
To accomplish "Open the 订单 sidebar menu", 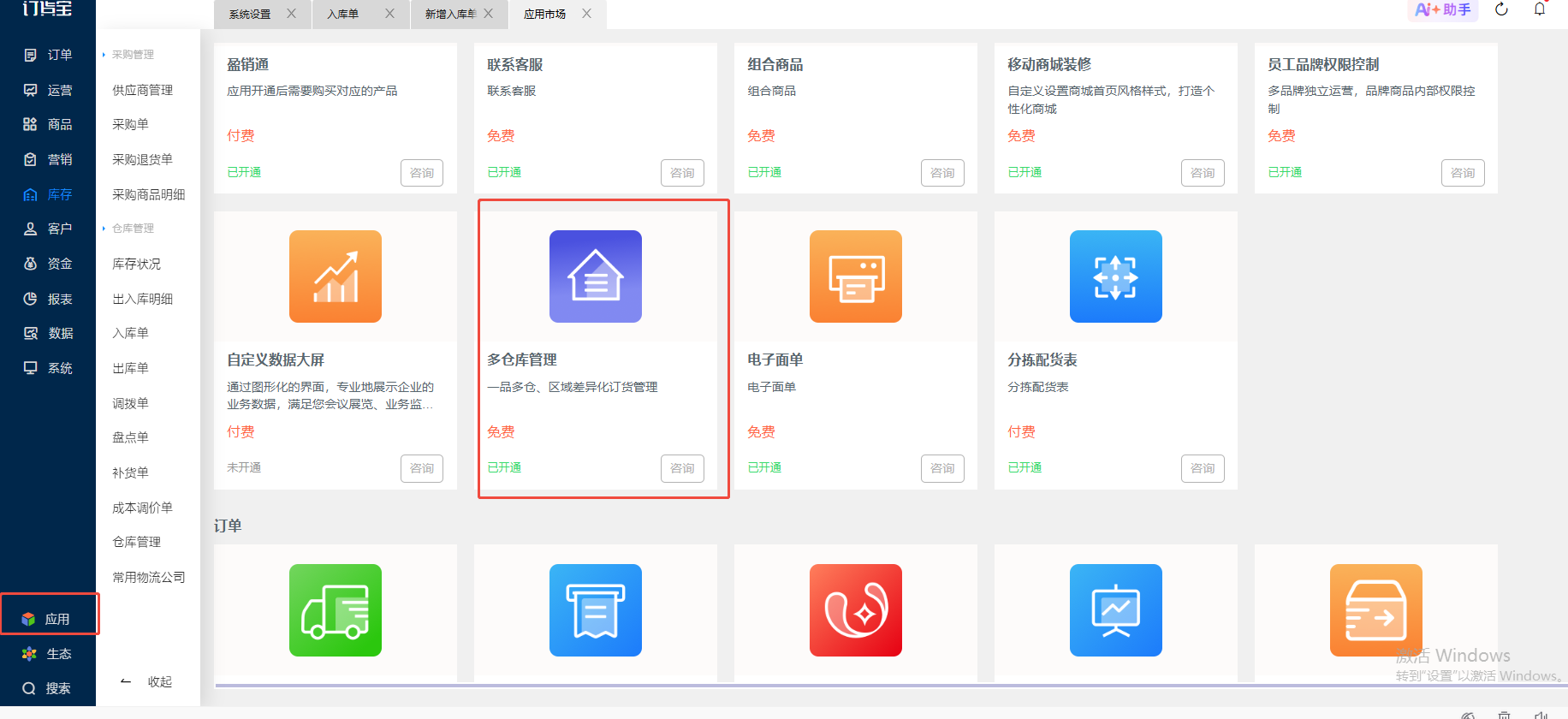I will coord(48,55).
